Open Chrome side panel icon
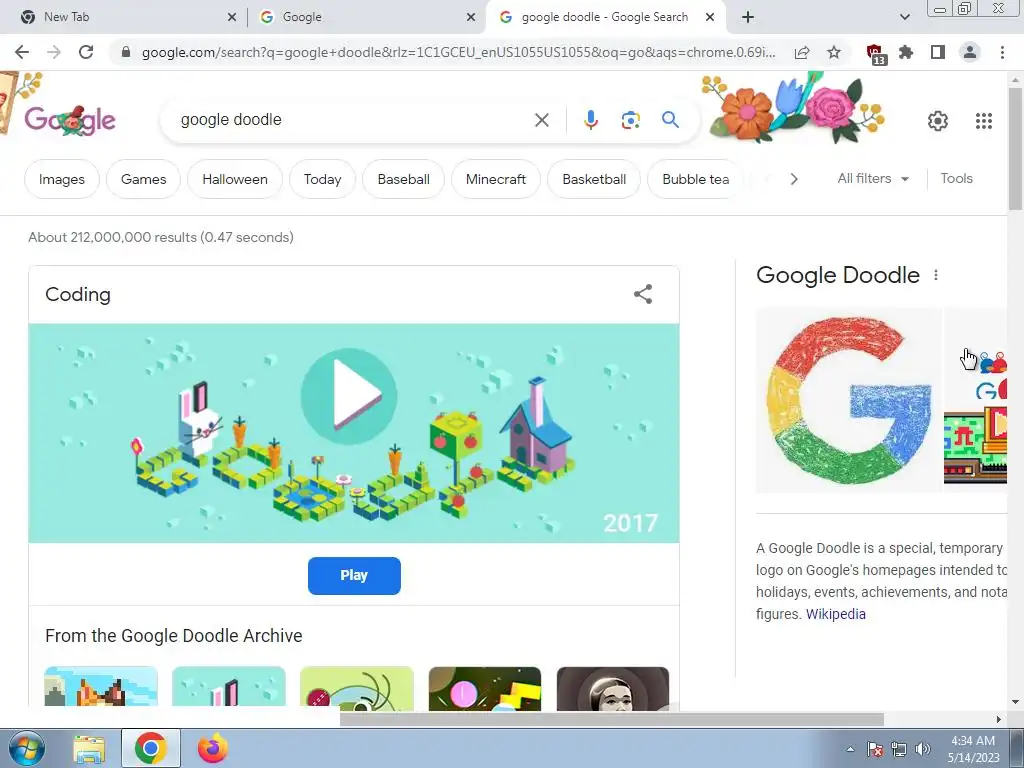Viewport: 1024px width, 768px height. tap(938, 52)
